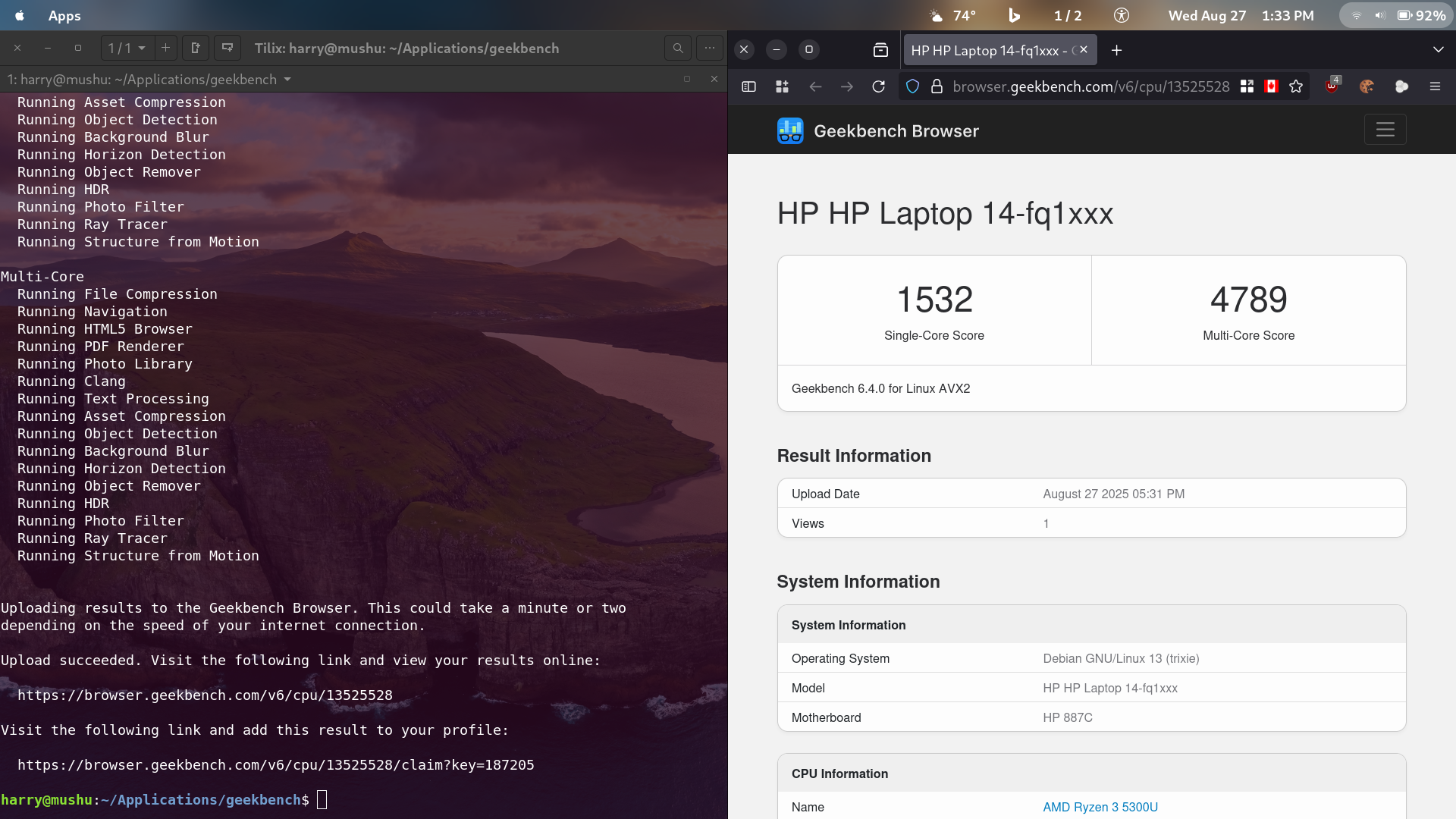Toggle Geekbench Browser hamburger navigation
The image size is (1456, 819).
click(x=1385, y=130)
